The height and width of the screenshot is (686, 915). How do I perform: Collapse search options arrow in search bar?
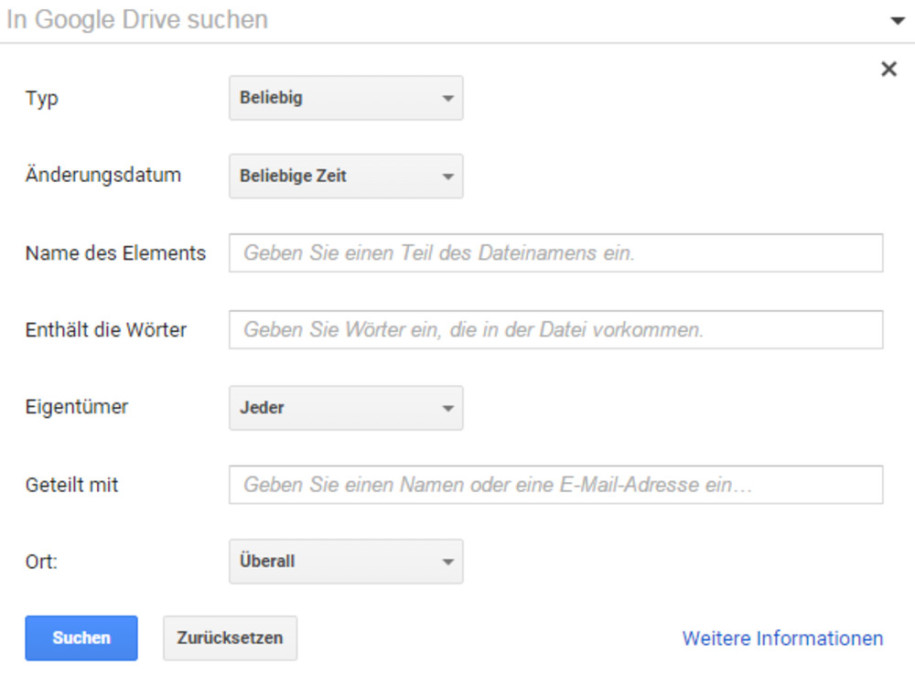pos(897,21)
